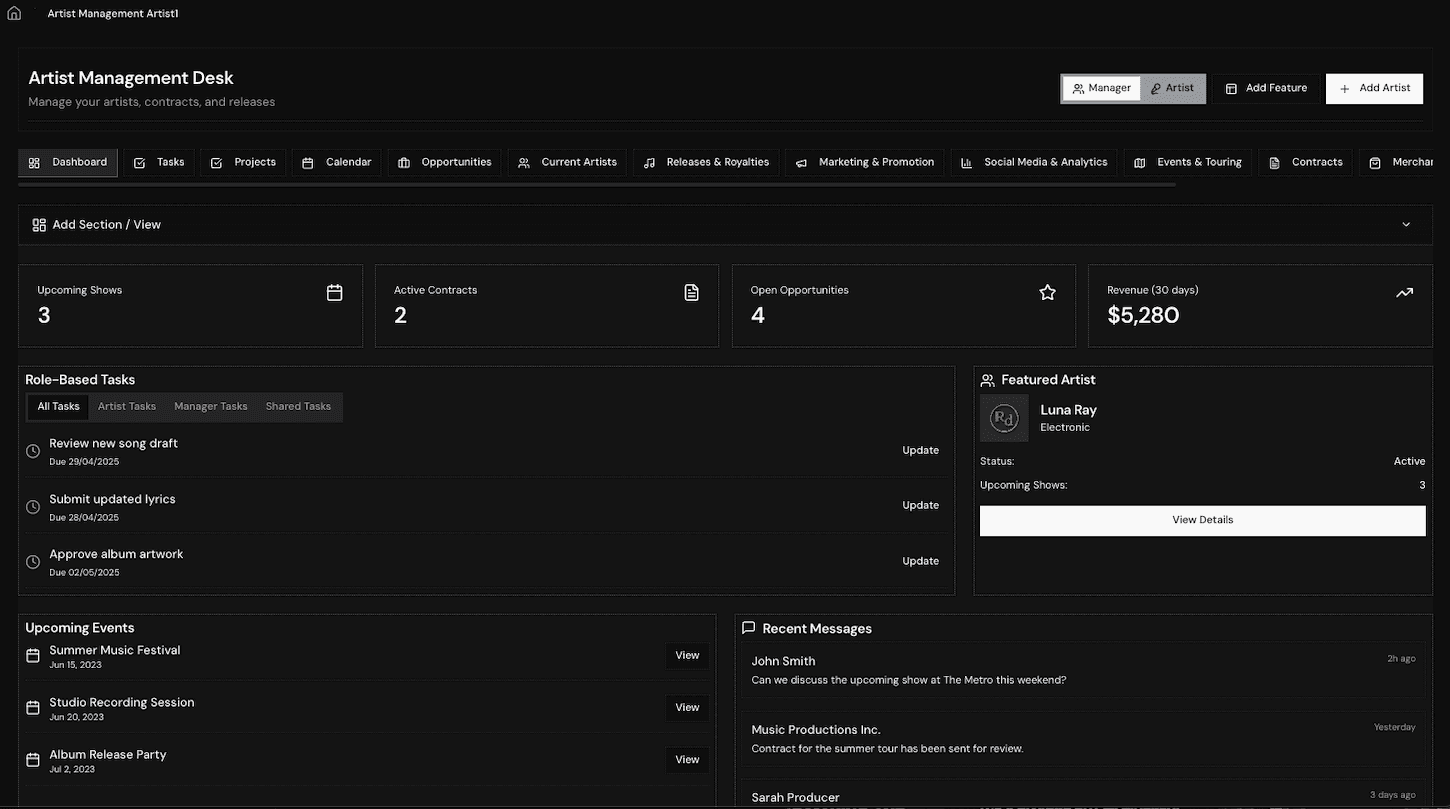The height and width of the screenshot is (809, 1450).
Task: Select the Shared Tasks filter
Action: (298, 406)
